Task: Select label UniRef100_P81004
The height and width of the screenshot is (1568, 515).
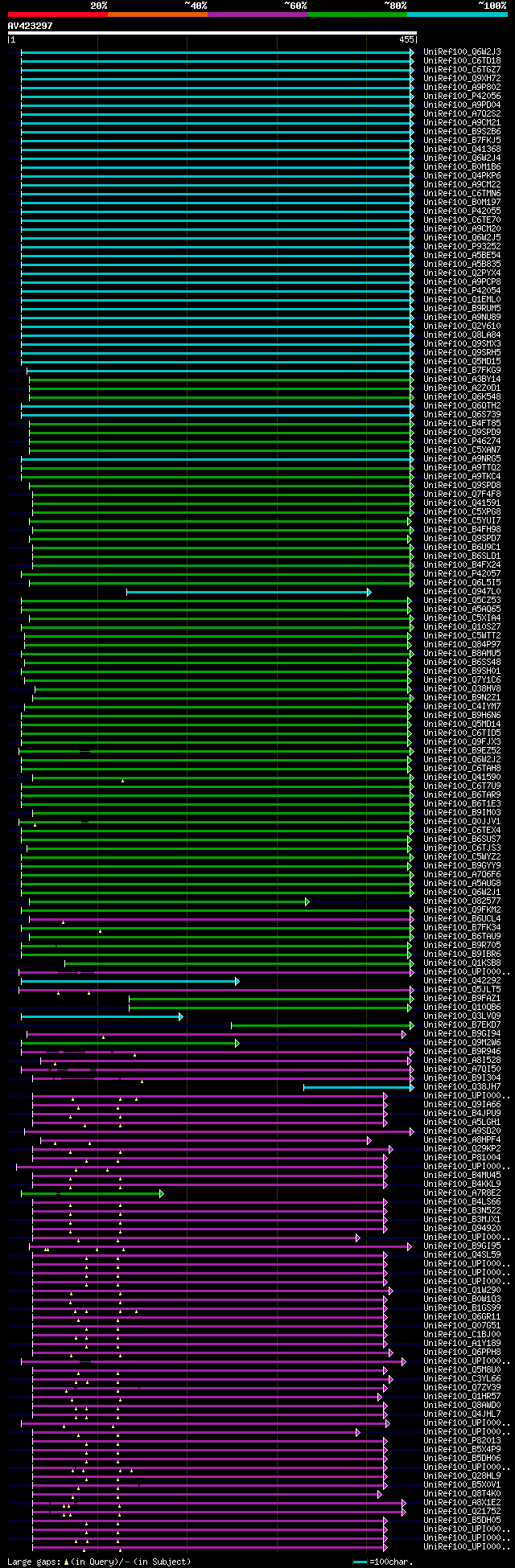Action: point(462,1158)
